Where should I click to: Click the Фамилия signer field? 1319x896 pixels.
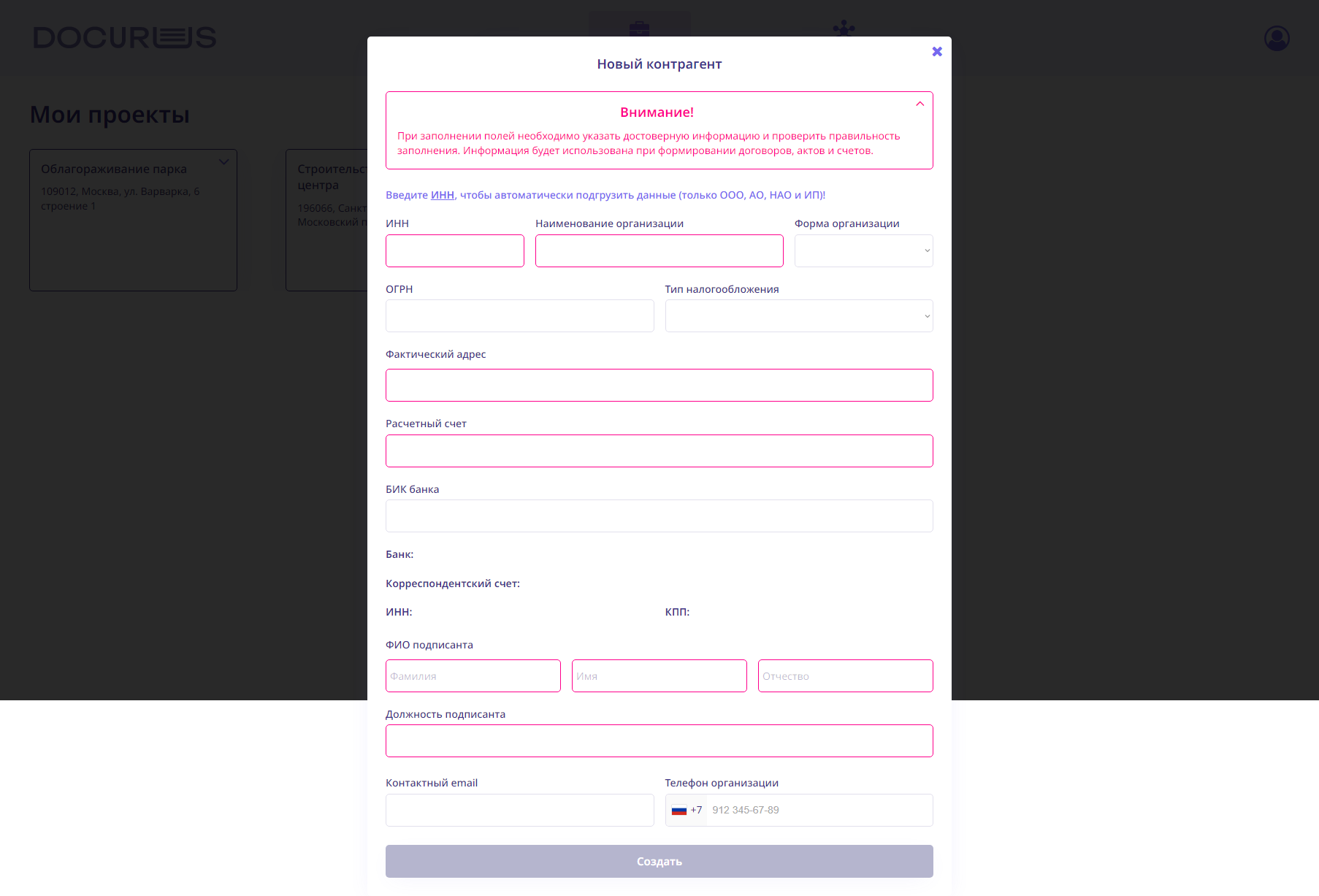pos(473,675)
